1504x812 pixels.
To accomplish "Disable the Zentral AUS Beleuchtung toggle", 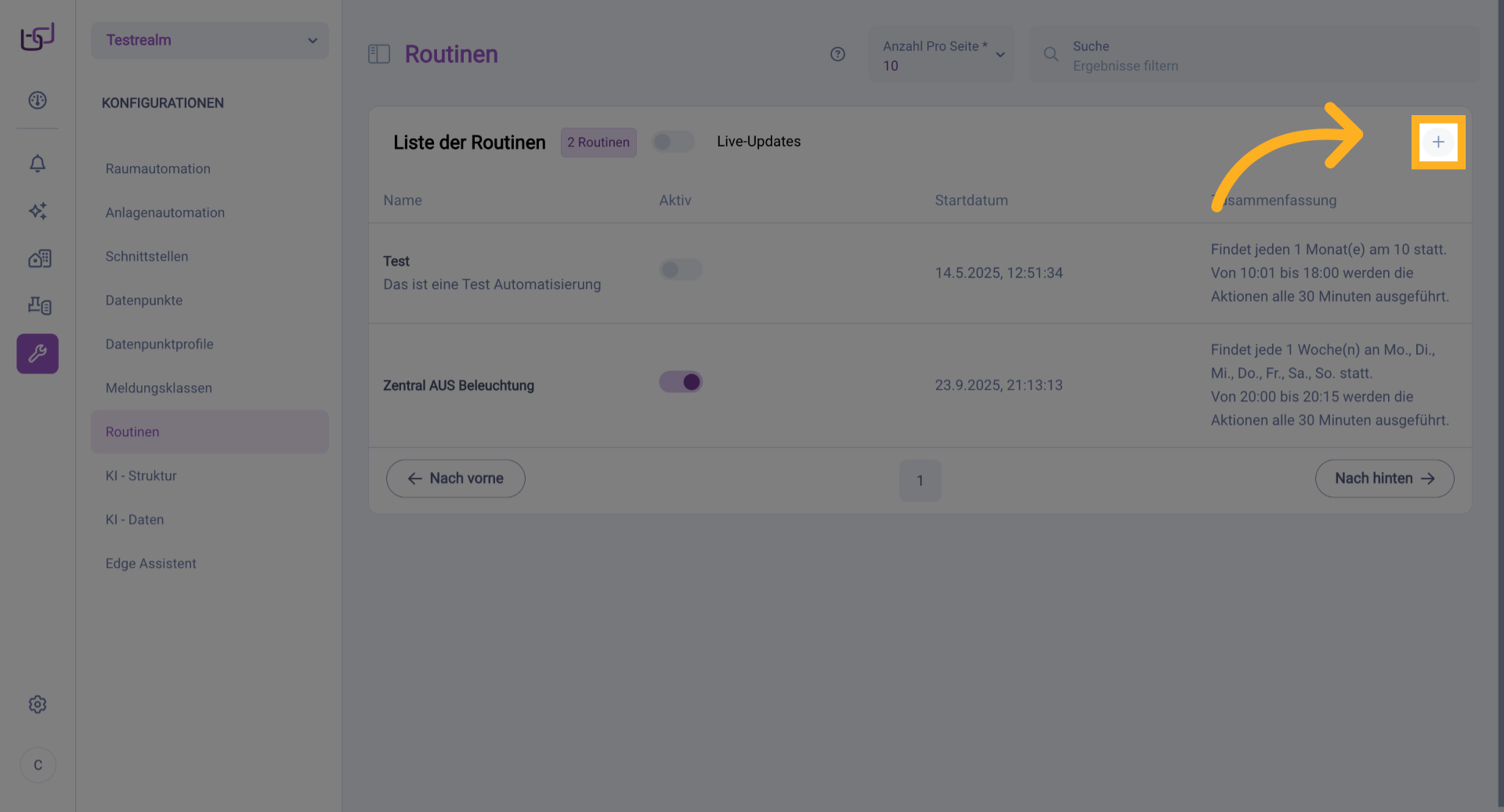I will [x=680, y=382].
